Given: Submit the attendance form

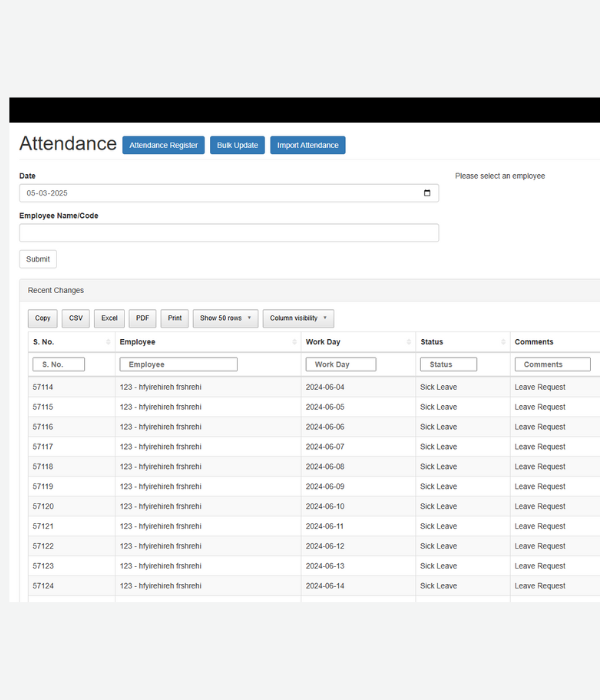Looking at the screenshot, I should tap(38, 259).
